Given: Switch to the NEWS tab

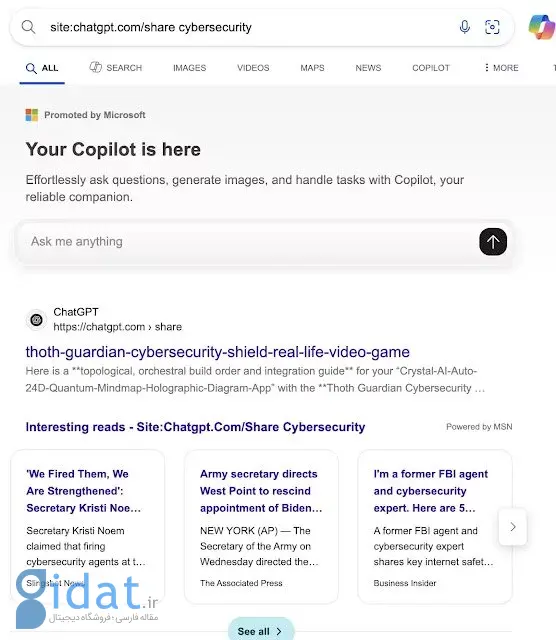Looking at the screenshot, I should point(368,68).
